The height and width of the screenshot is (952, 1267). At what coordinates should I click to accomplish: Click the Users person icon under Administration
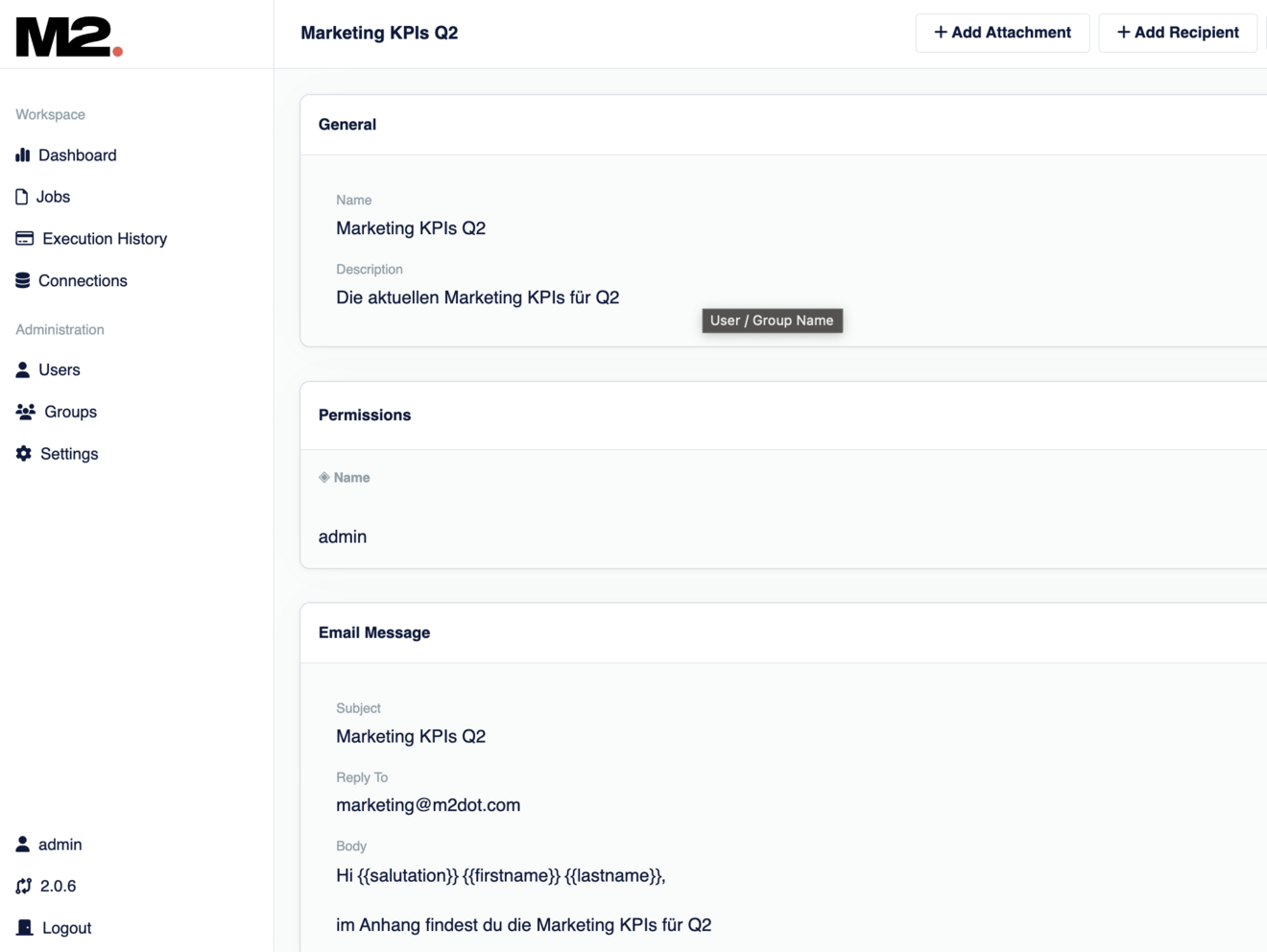pyautogui.click(x=22, y=369)
